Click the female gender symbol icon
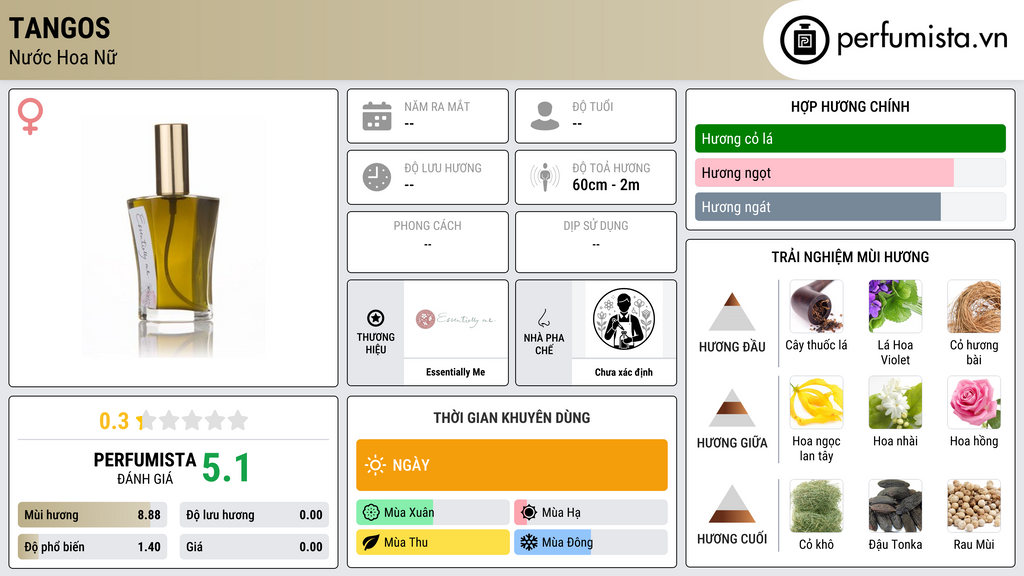Viewport: 1024px width, 576px height. 30,116
